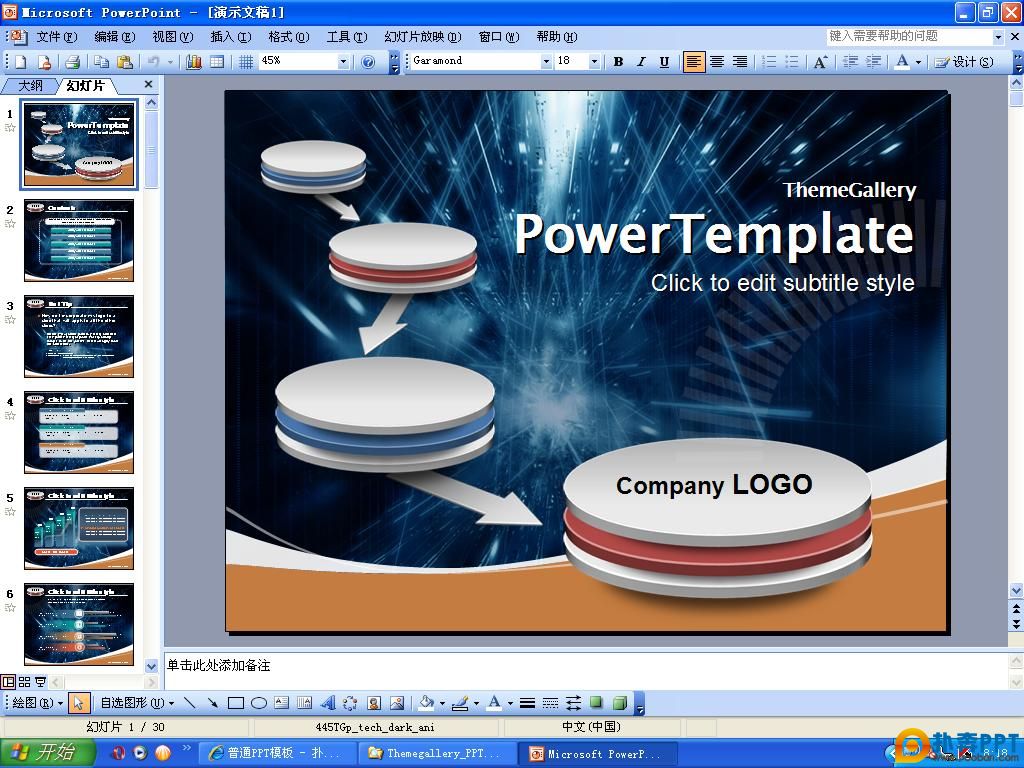This screenshot has width=1024, height=768.
Task: Toggle center text alignment
Action: (x=717, y=61)
